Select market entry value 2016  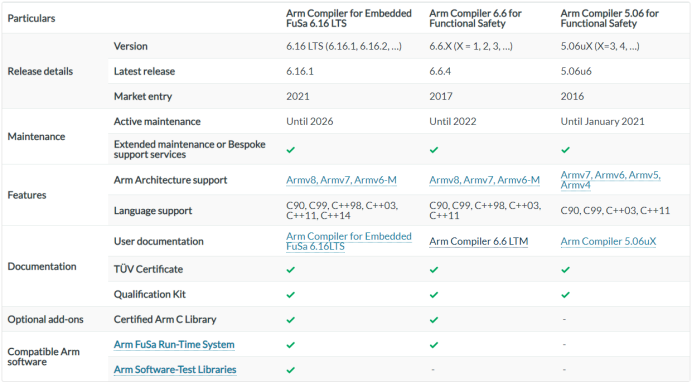point(572,96)
